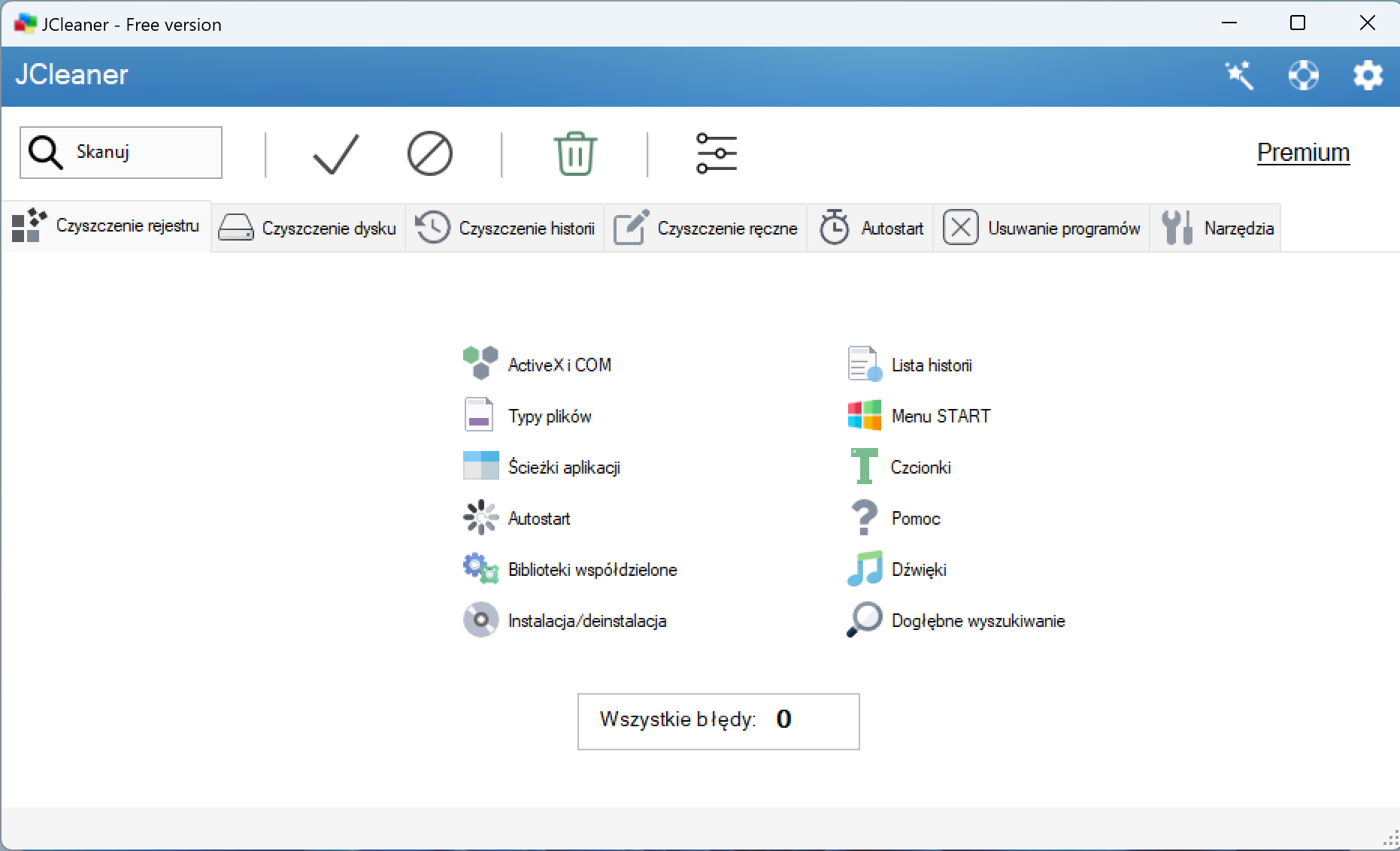Click the Instalacja/deinstalacja disc icon
The width and height of the screenshot is (1400, 851).
click(480, 620)
